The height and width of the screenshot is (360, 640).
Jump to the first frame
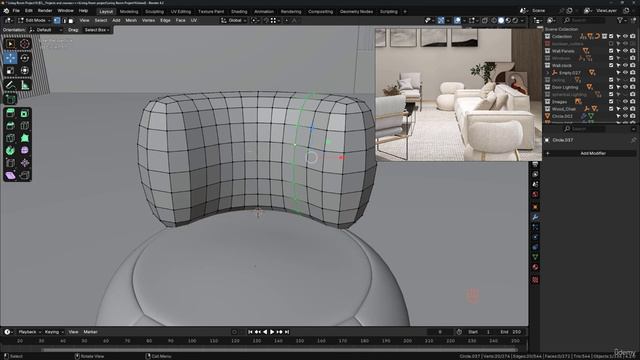click(x=250, y=332)
